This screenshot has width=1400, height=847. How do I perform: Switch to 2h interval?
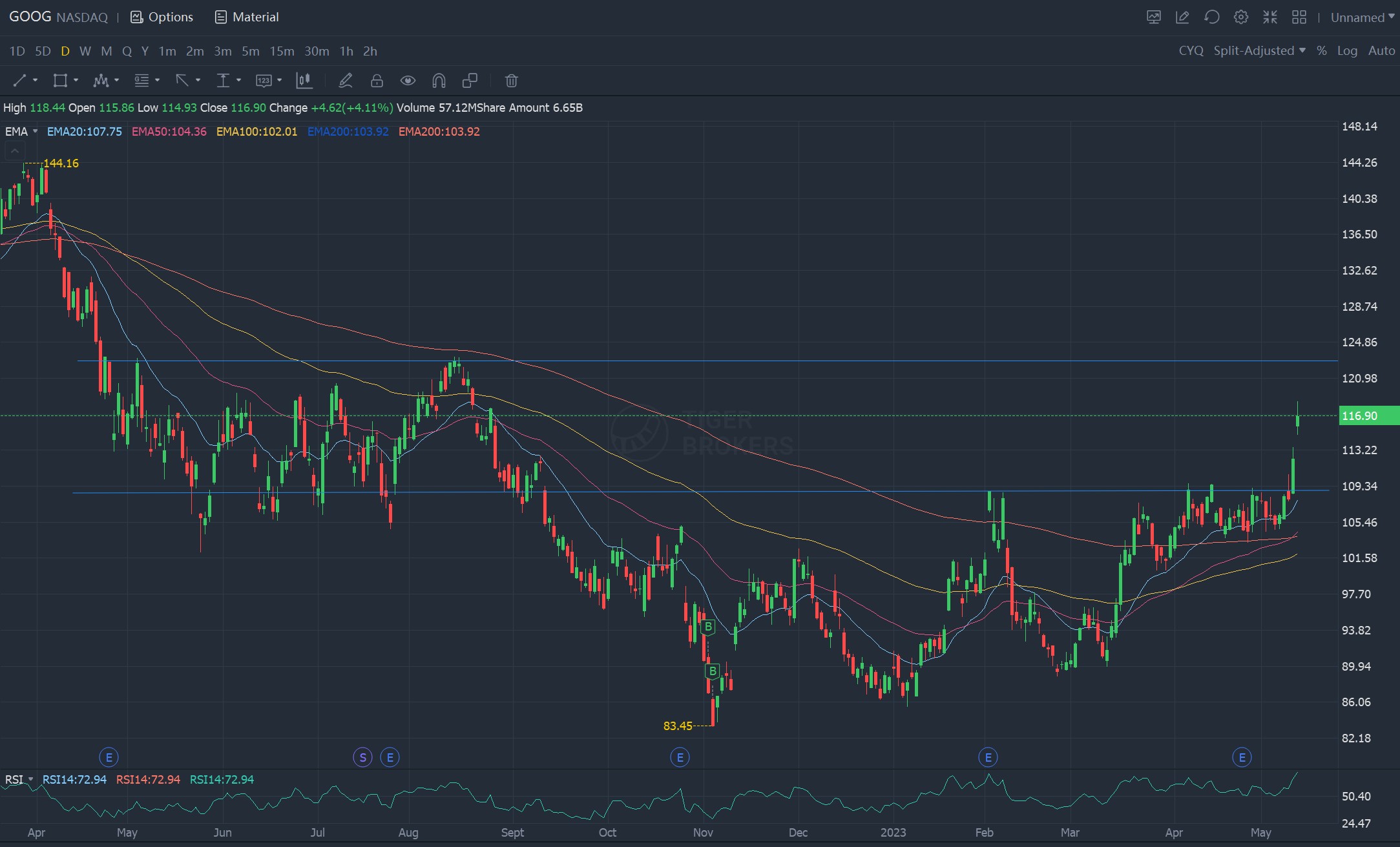[x=370, y=51]
